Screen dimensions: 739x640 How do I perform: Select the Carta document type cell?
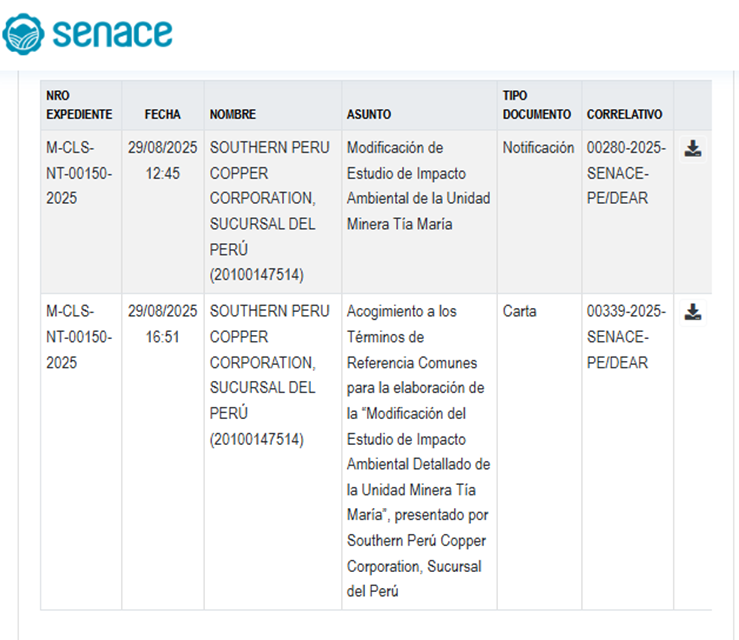[520, 312]
